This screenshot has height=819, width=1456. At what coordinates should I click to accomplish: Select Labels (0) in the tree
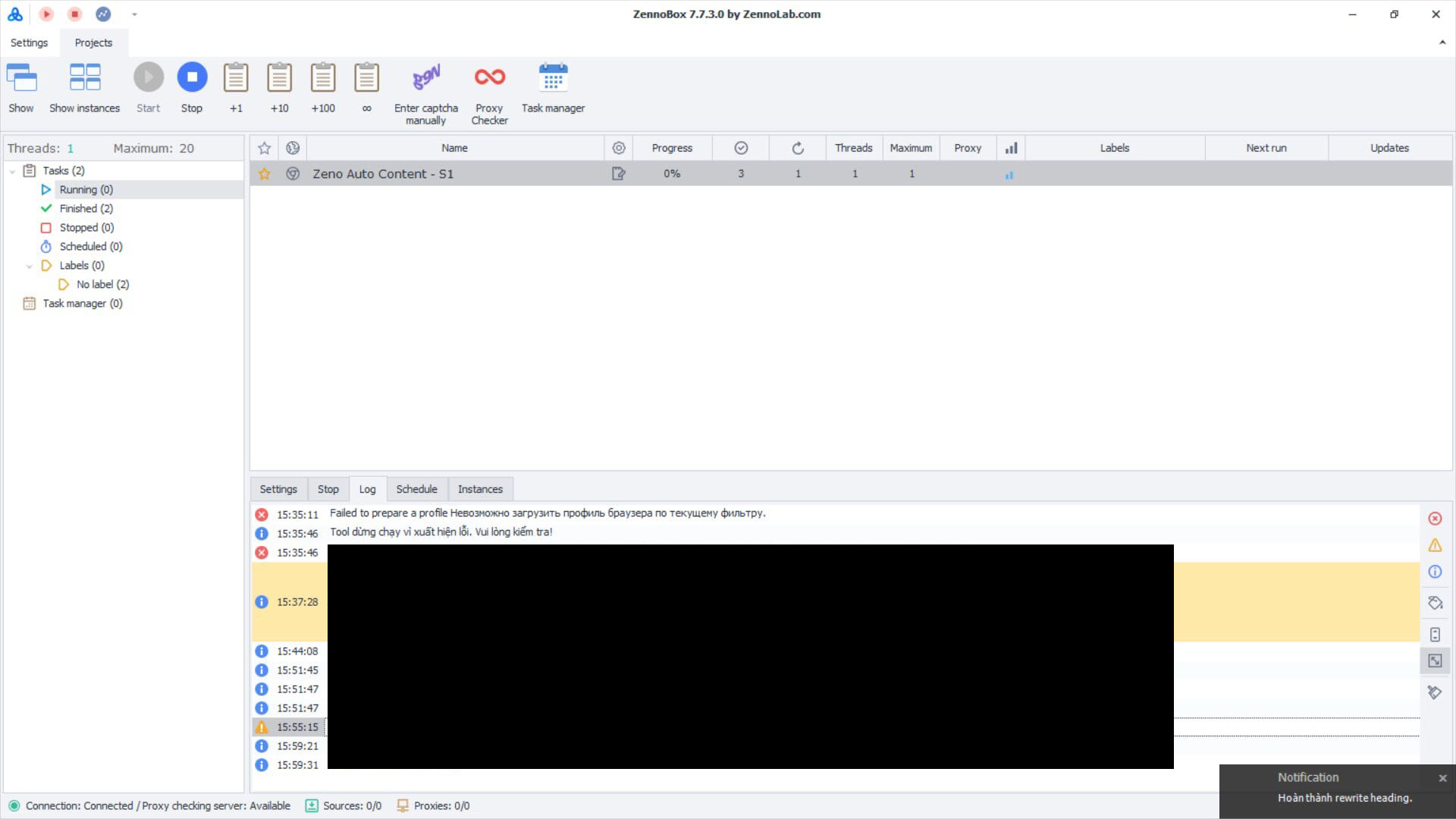coord(82,265)
